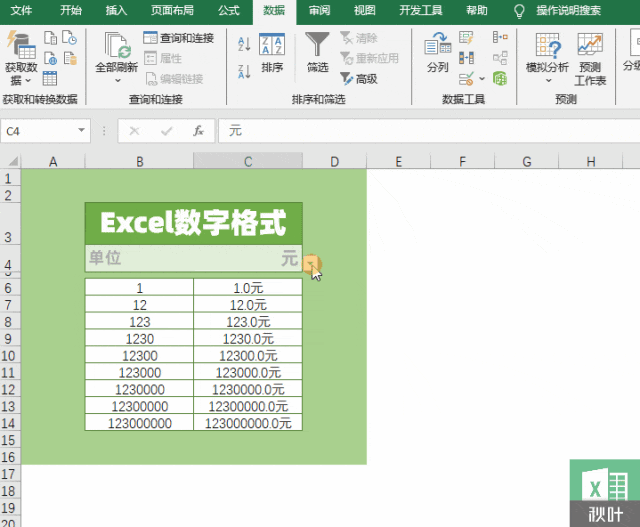Click 清除 (Clear) filter
Image resolution: width=640 pixels, height=527 pixels.
359,38
